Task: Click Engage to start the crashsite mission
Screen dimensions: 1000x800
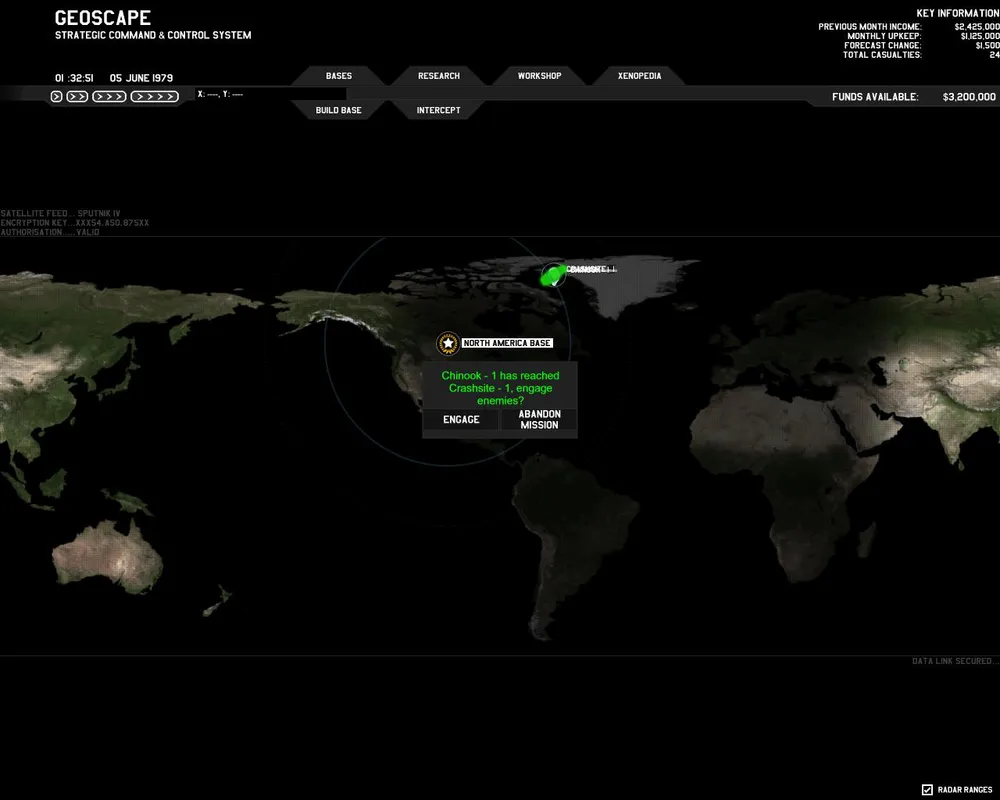Action: [x=461, y=419]
